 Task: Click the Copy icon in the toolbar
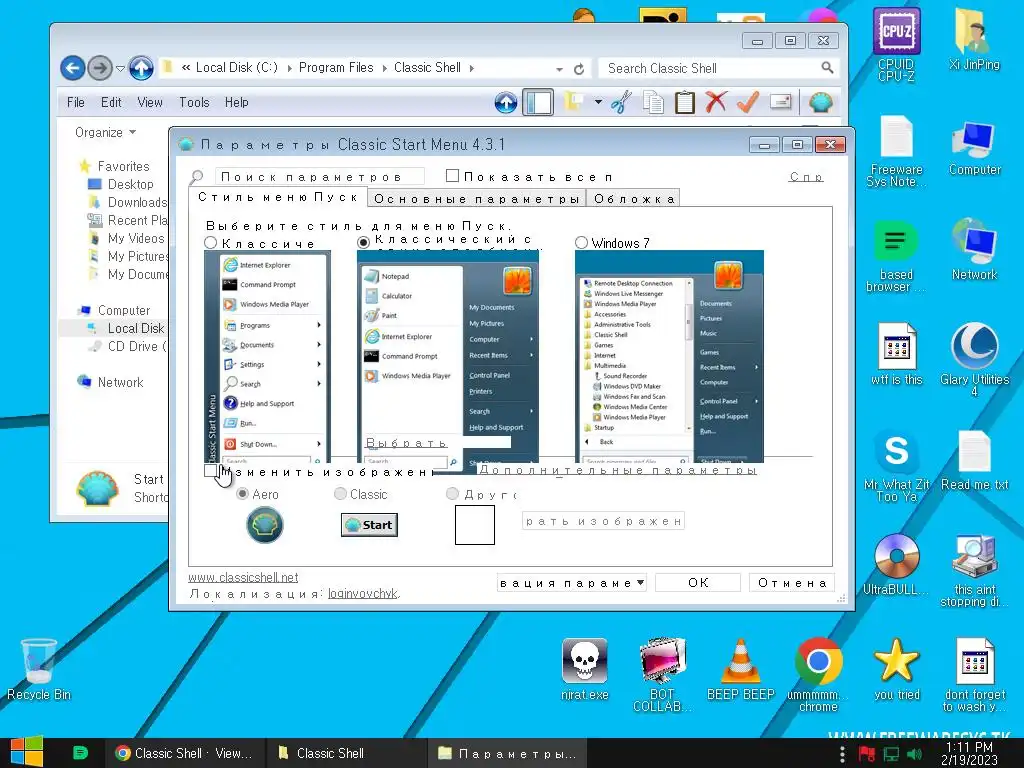(652, 103)
